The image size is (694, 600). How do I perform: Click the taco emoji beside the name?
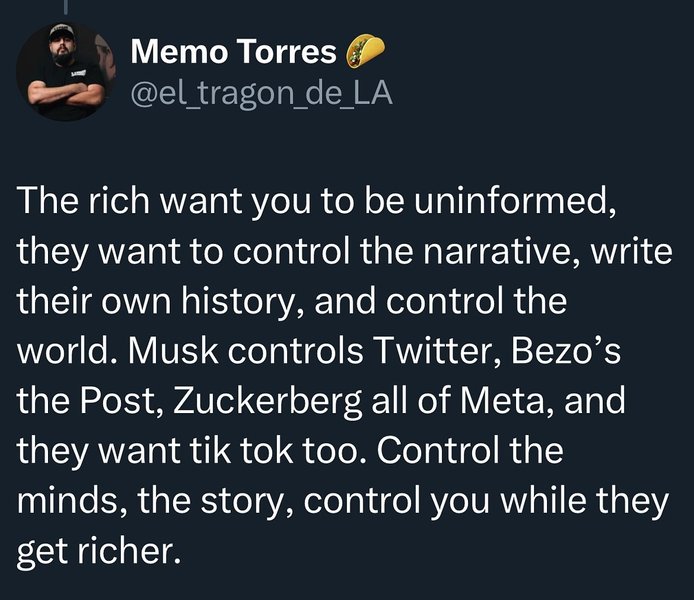coord(362,49)
